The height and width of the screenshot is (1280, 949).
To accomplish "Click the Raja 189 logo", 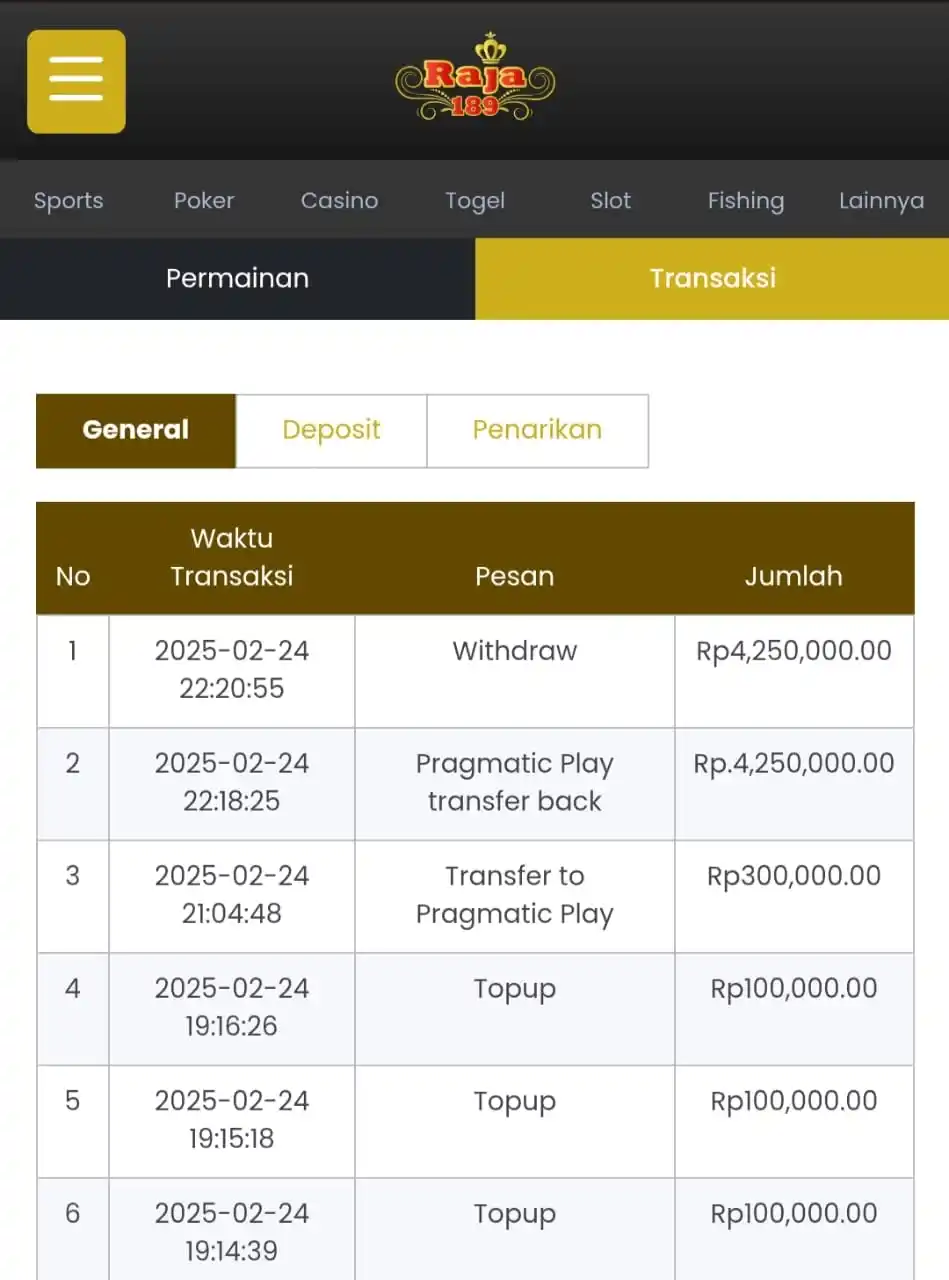I will 475,78.
